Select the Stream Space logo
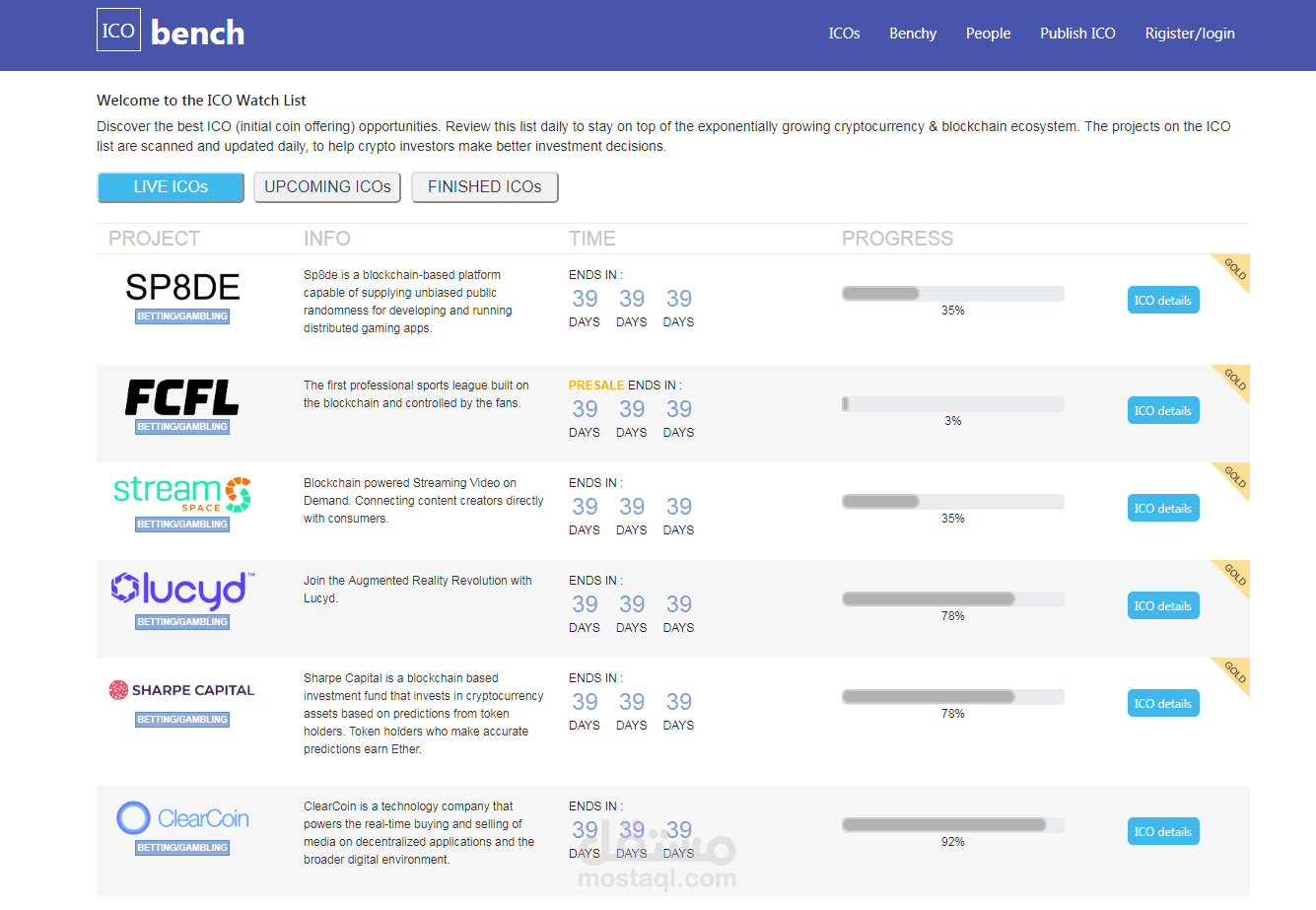The image size is (1316, 910). pyautogui.click(x=181, y=495)
